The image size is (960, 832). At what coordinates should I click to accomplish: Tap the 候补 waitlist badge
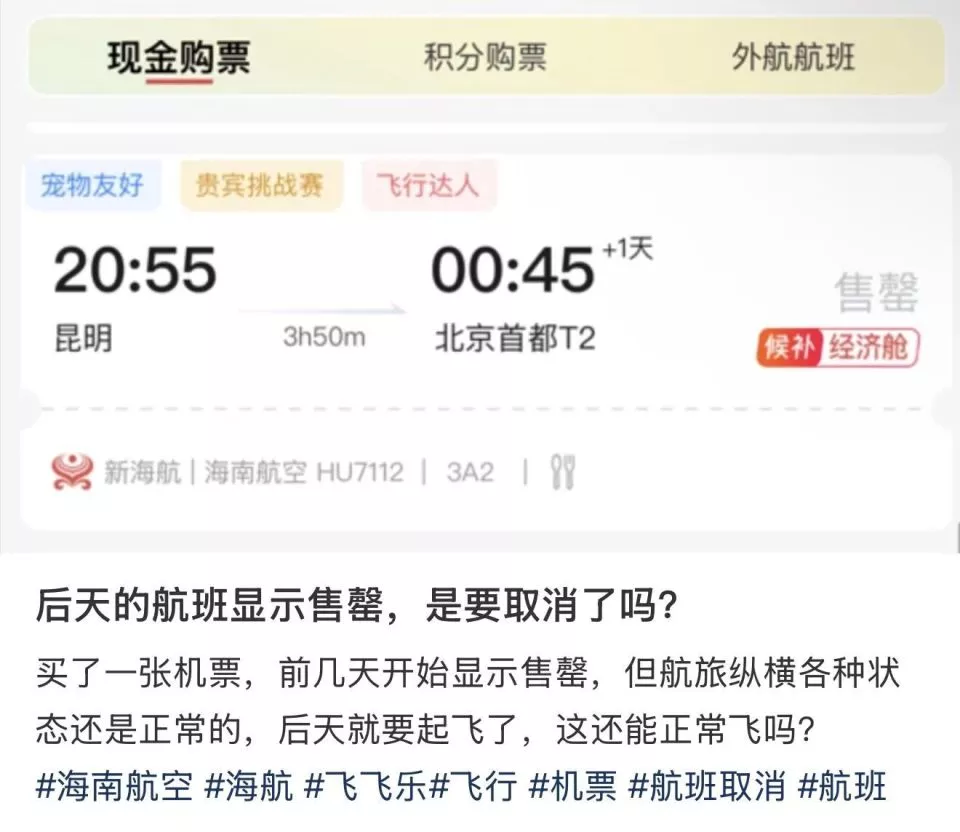click(788, 348)
